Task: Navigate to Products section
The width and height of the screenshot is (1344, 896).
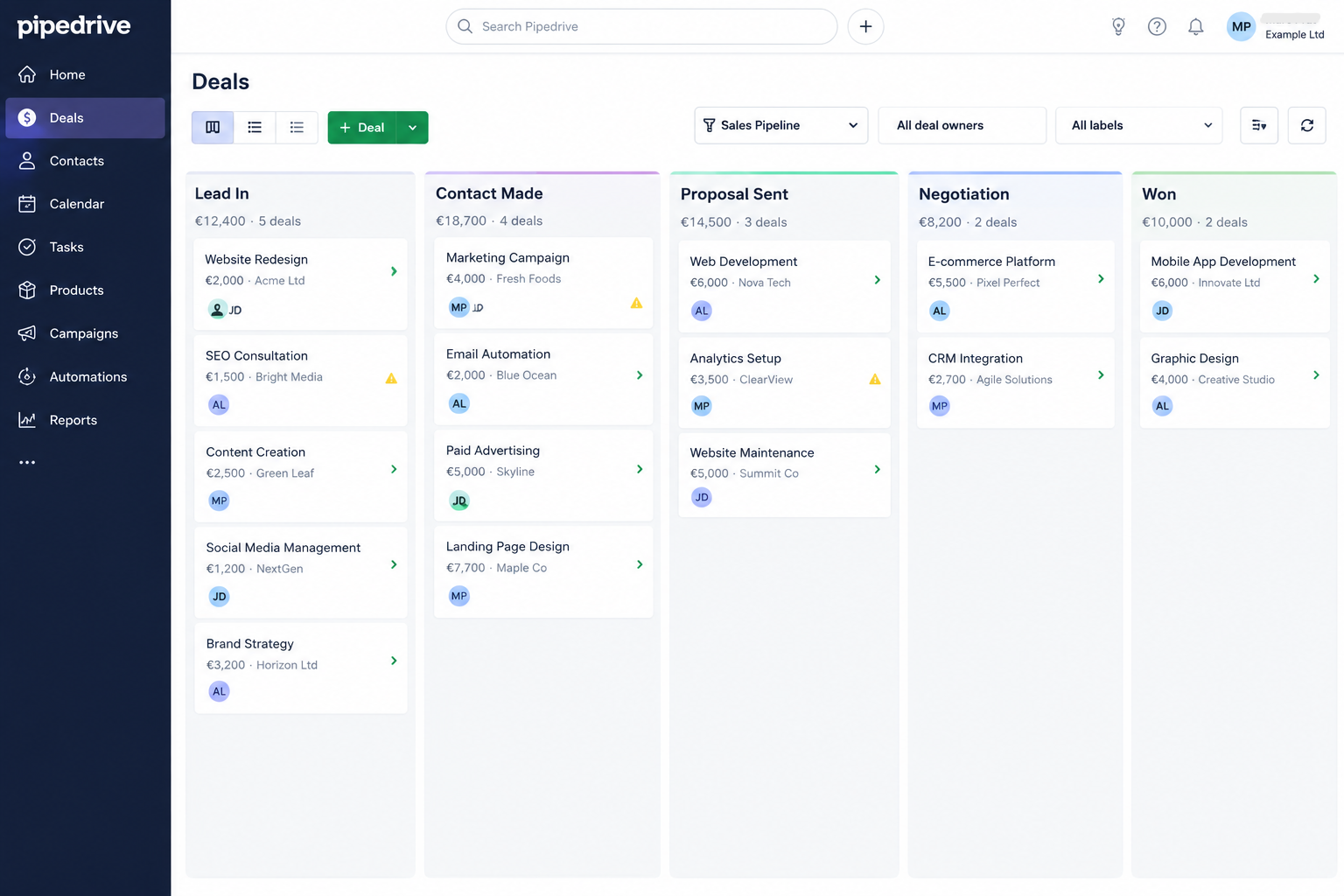Action: (x=85, y=290)
